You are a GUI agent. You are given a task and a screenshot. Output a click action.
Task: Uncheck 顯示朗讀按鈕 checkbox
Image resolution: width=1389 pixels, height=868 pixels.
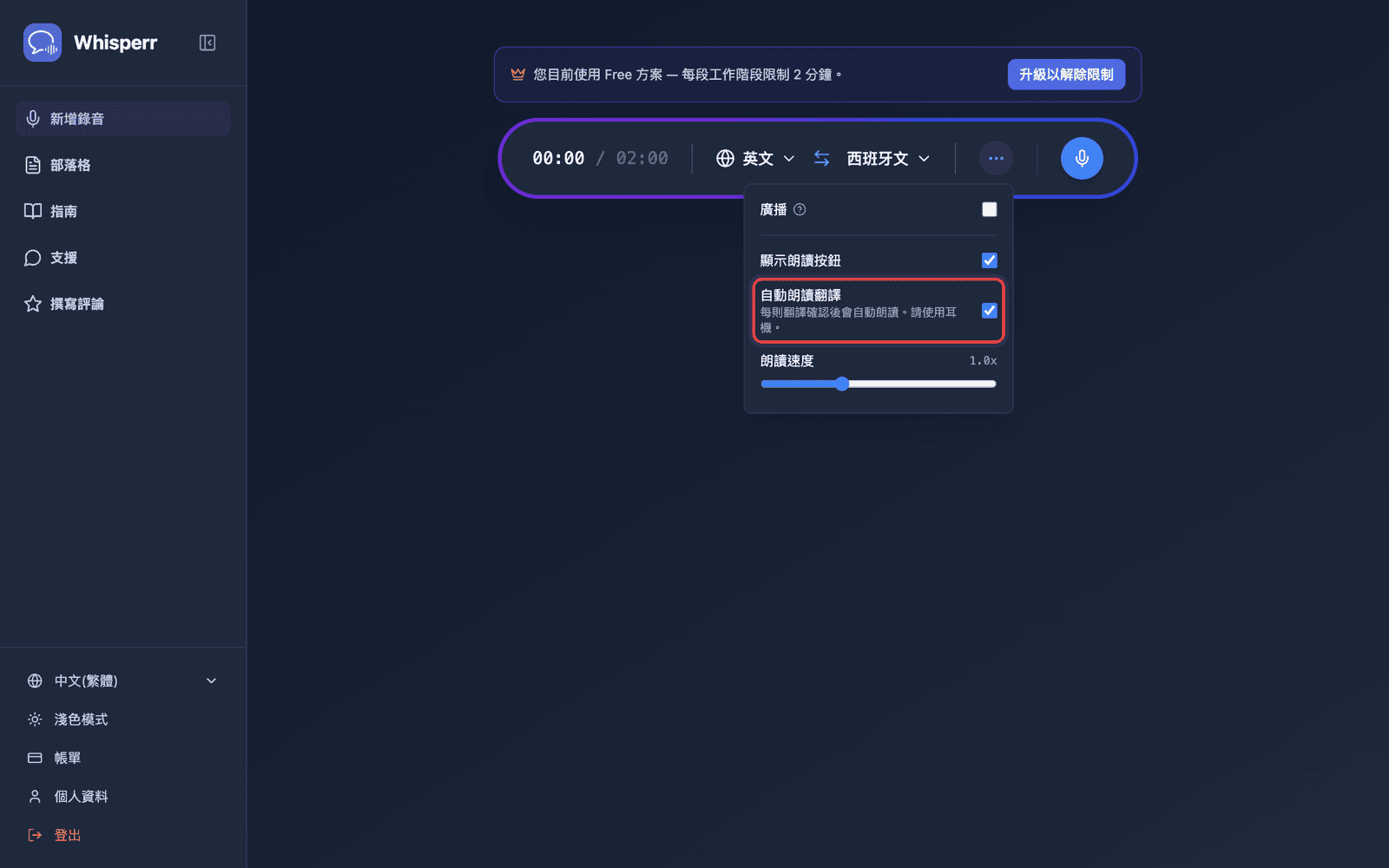point(990,260)
